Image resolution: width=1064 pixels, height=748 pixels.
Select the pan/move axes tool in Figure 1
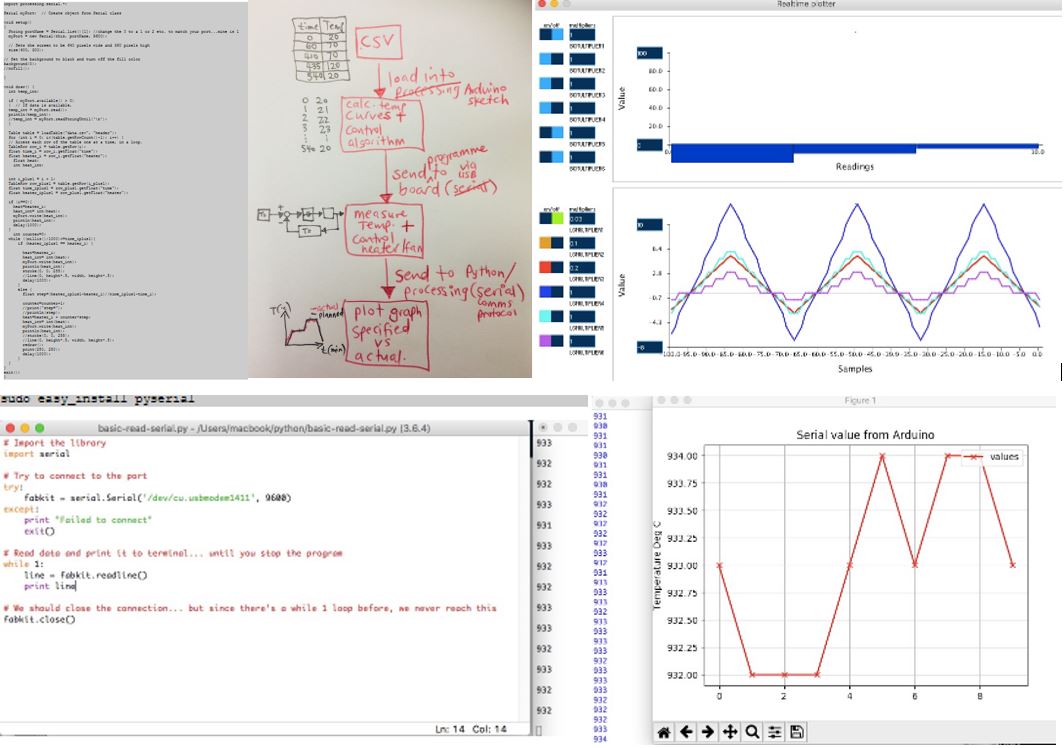(730, 732)
